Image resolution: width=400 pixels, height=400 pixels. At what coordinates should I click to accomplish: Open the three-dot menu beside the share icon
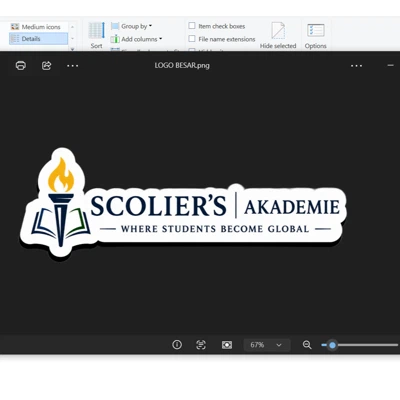[72, 66]
